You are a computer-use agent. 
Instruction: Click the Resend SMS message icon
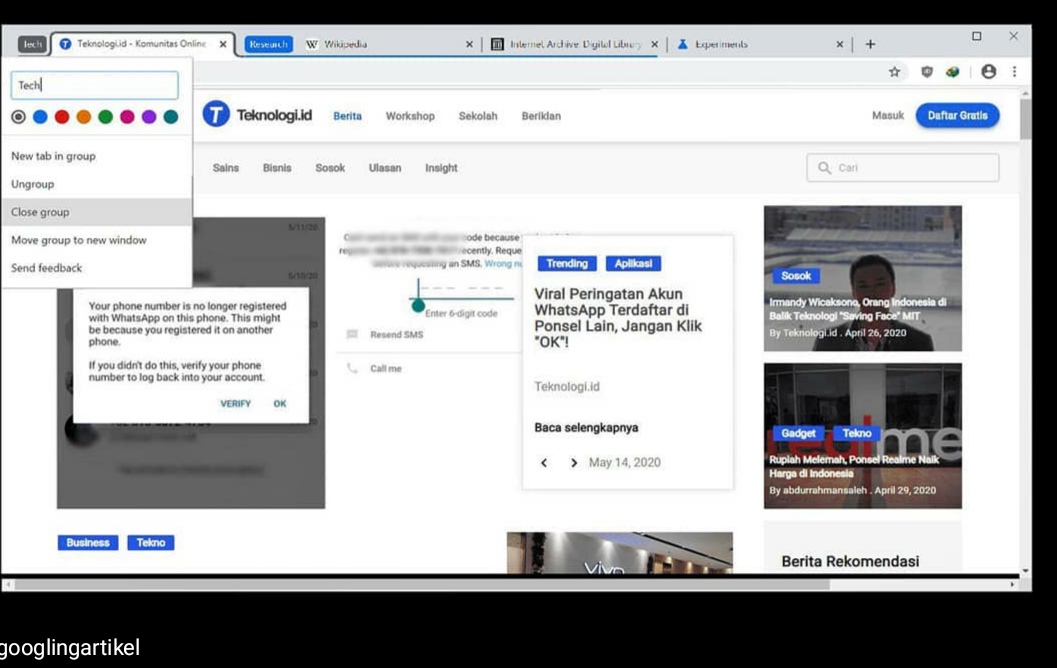[x=352, y=334]
